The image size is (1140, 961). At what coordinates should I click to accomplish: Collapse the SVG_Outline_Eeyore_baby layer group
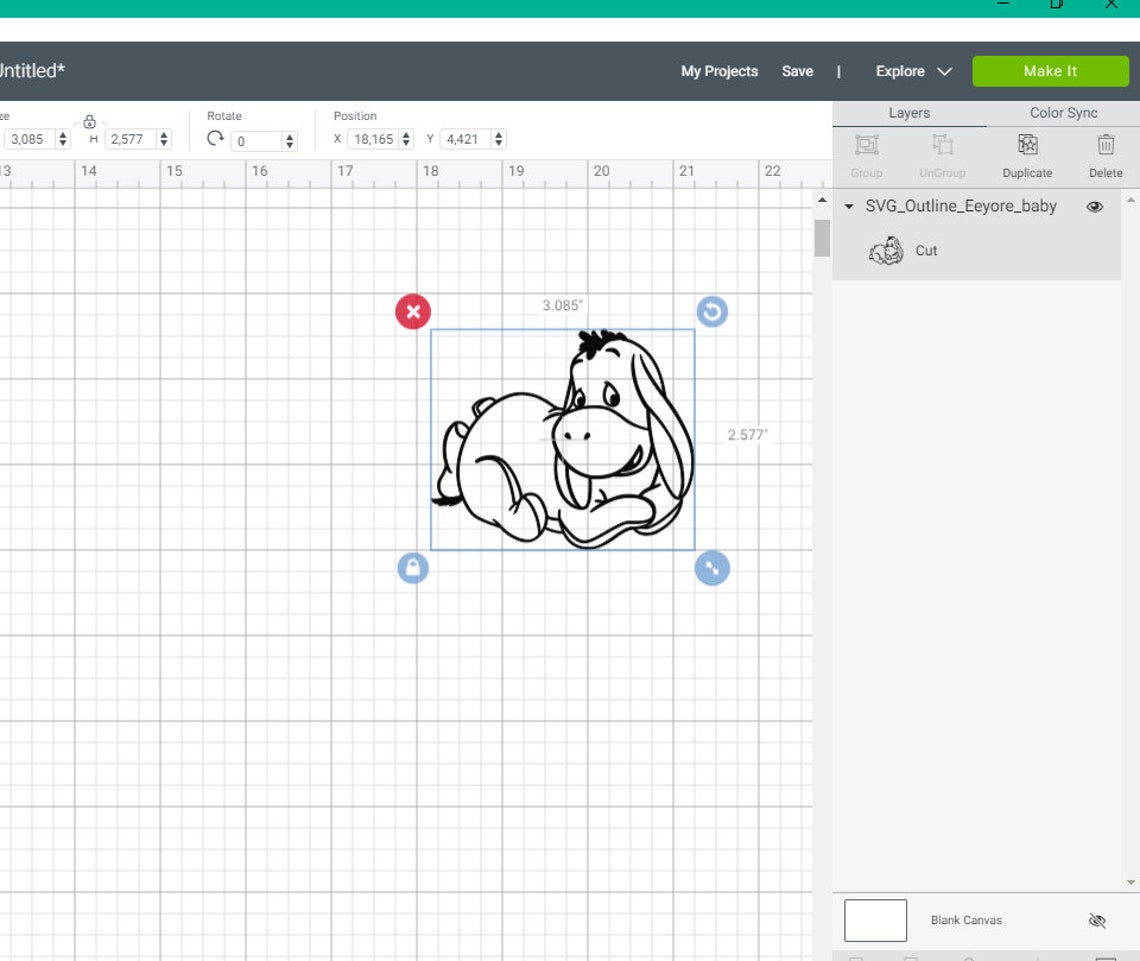[848, 206]
